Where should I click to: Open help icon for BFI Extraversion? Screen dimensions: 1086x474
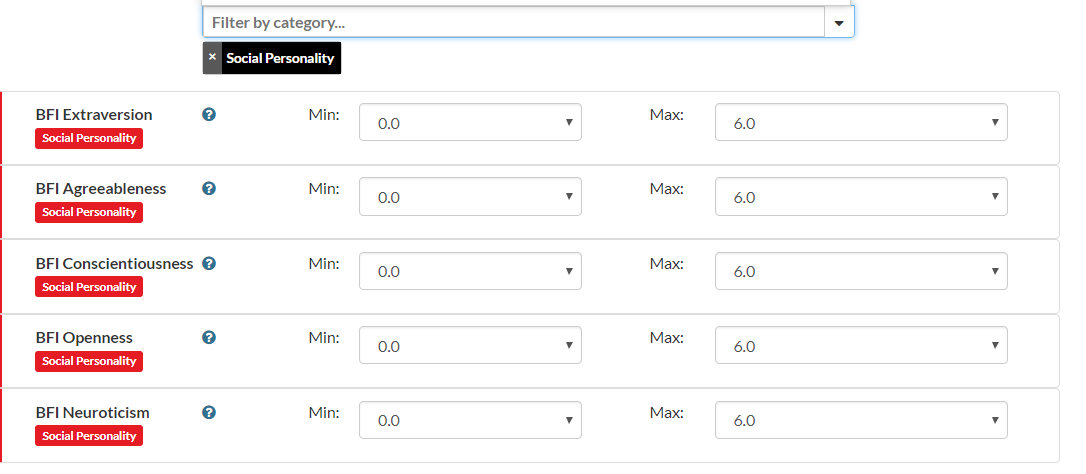[x=209, y=114]
